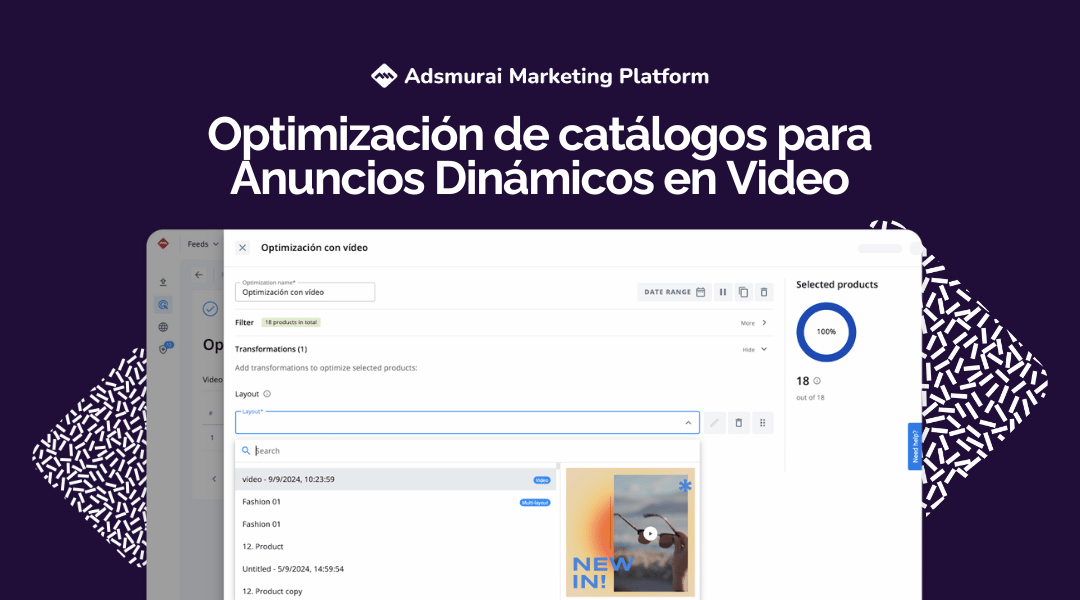Collapse Transformations with Hide chevron
The height and width of the screenshot is (600, 1080).
coord(756,349)
